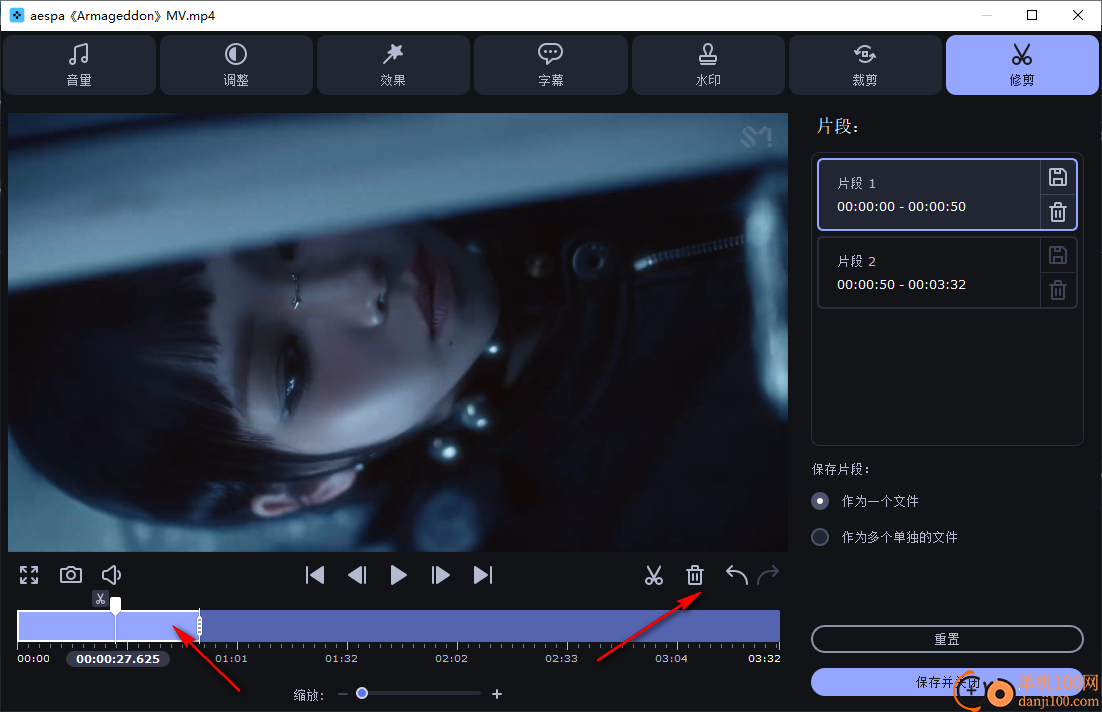Viewport: 1102px width, 712px height.
Task: Jump to the next segment end
Action: click(x=483, y=575)
